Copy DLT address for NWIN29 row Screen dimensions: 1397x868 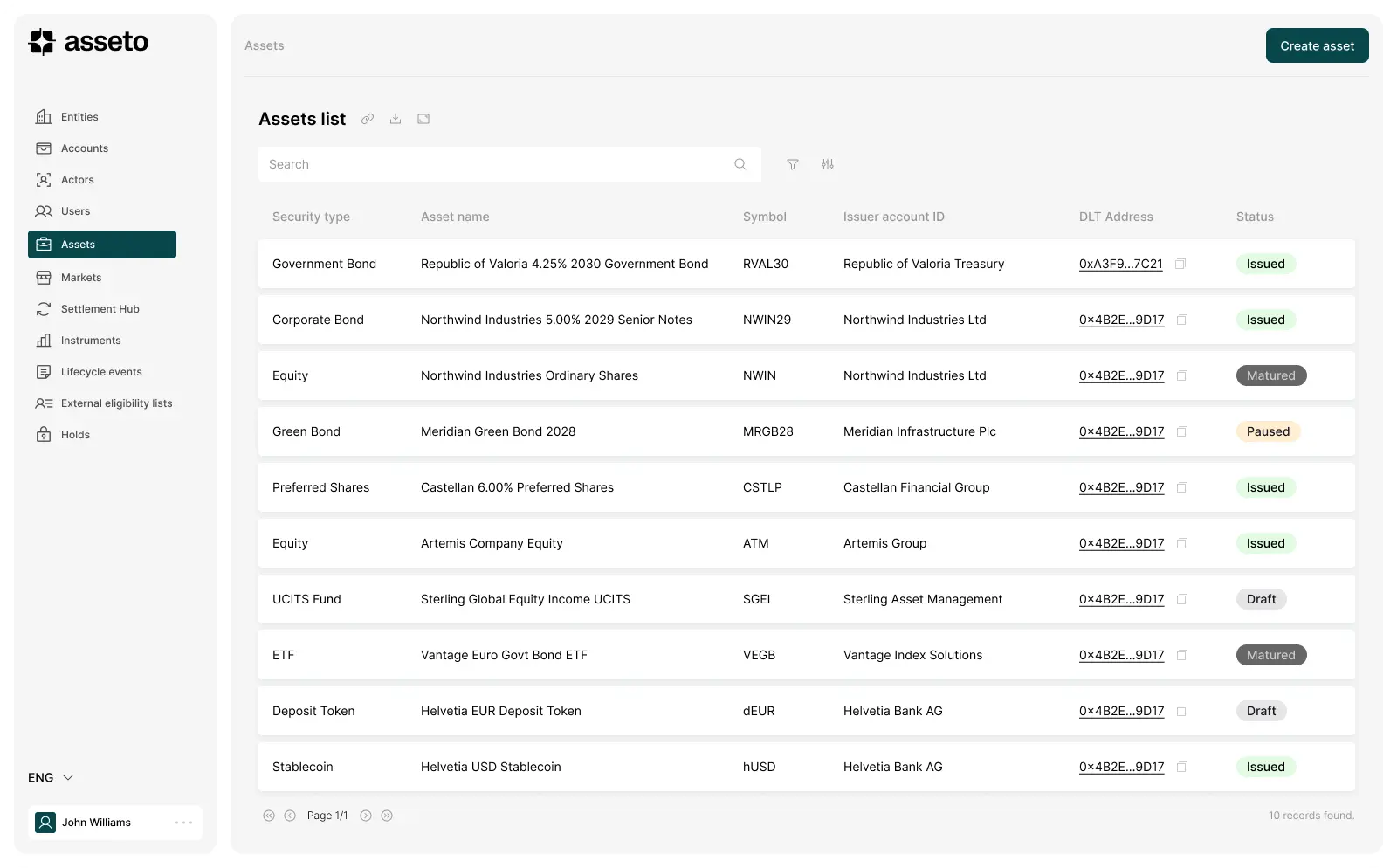click(1182, 320)
